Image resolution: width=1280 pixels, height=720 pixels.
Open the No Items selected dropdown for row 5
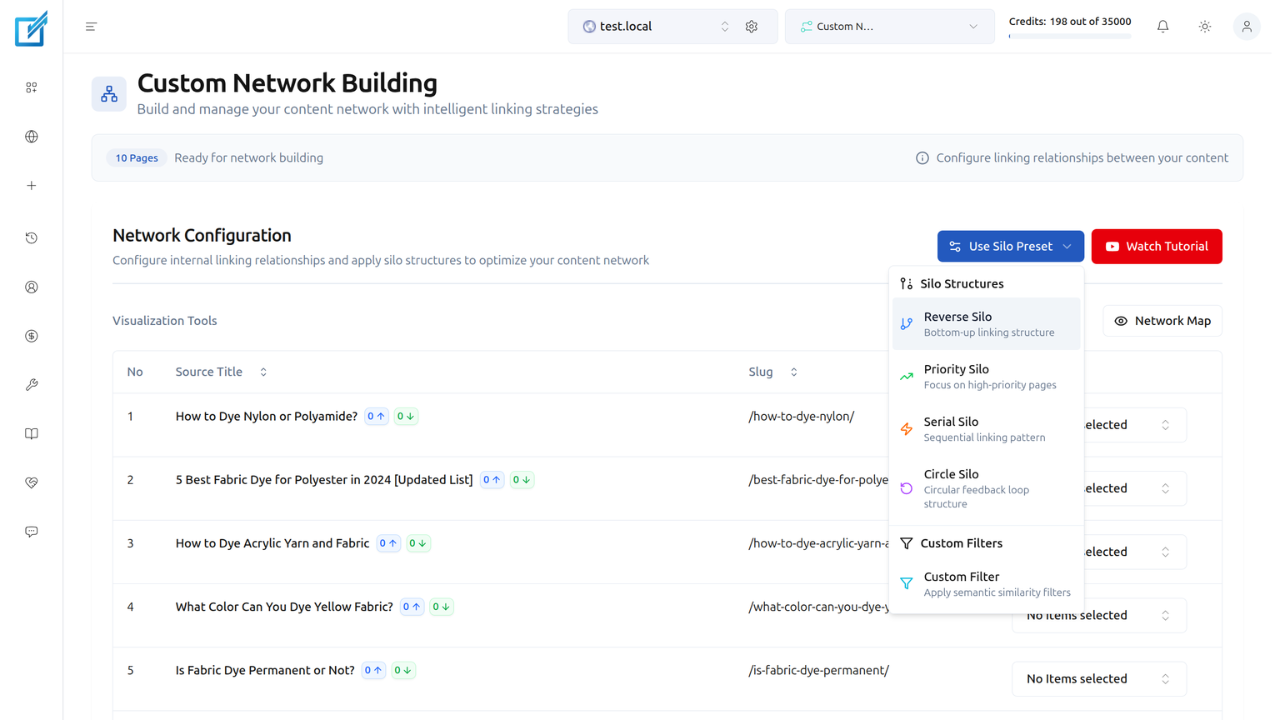(1098, 678)
